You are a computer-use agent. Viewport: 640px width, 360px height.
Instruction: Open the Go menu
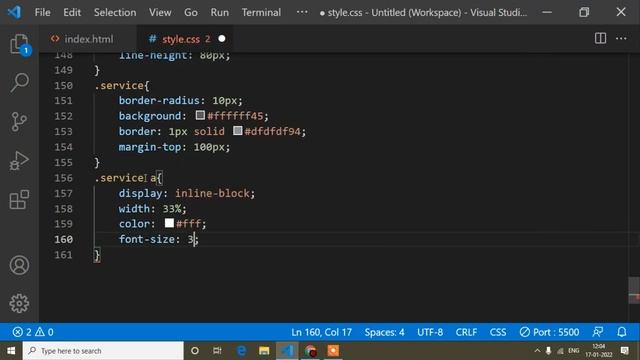[191, 12]
